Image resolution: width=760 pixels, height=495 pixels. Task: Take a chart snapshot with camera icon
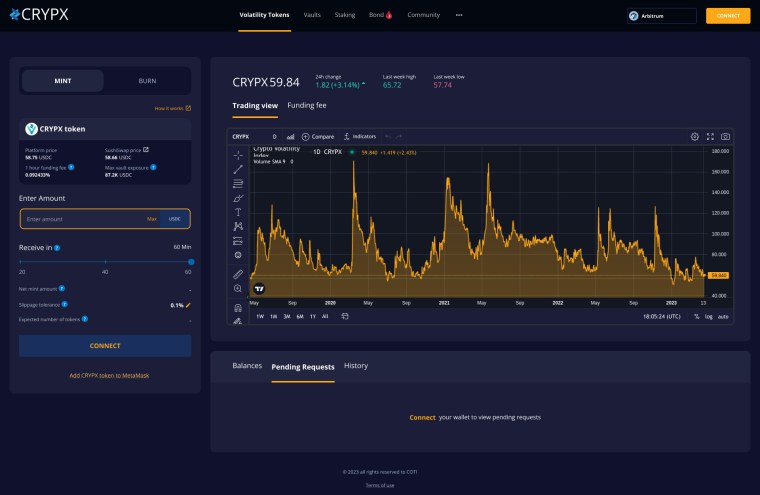pos(725,136)
